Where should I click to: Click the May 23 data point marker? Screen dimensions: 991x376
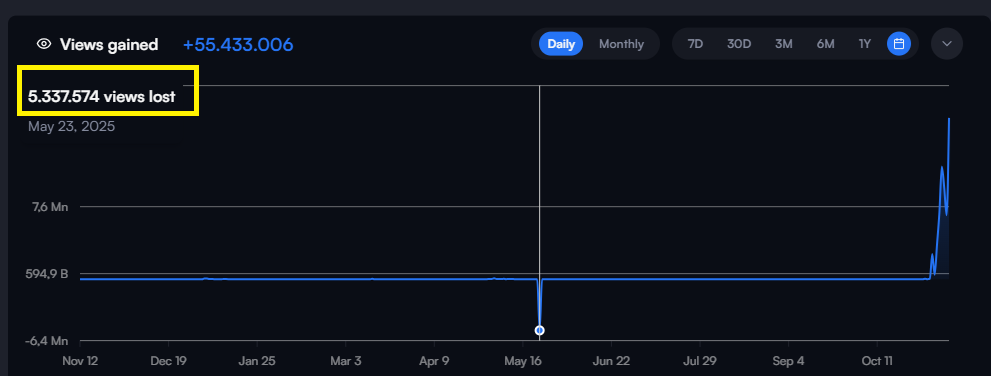coord(539,331)
